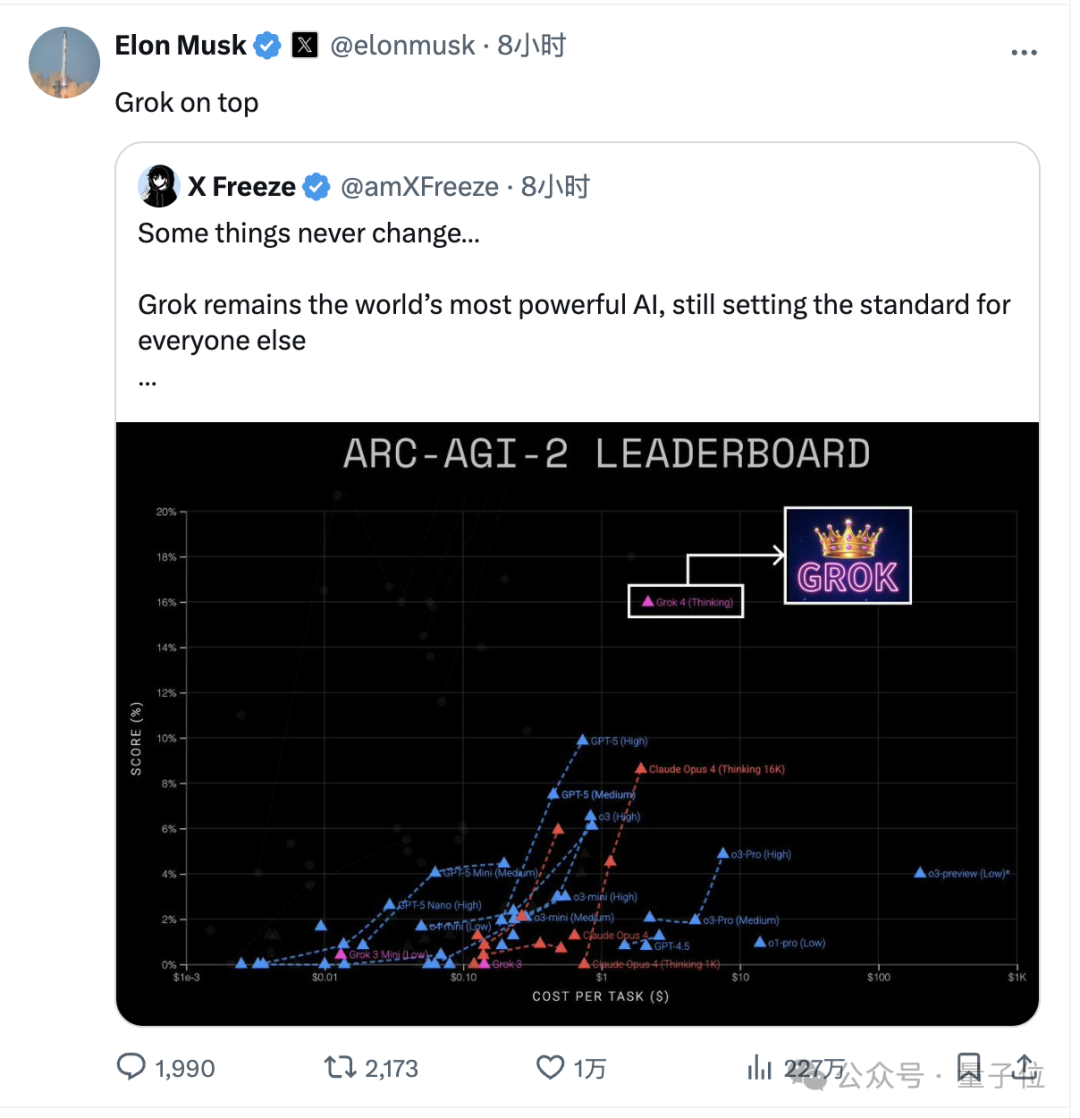Click the X affiliation badge next to Elon Musk
The image size is (1080, 1118).
coord(304,46)
